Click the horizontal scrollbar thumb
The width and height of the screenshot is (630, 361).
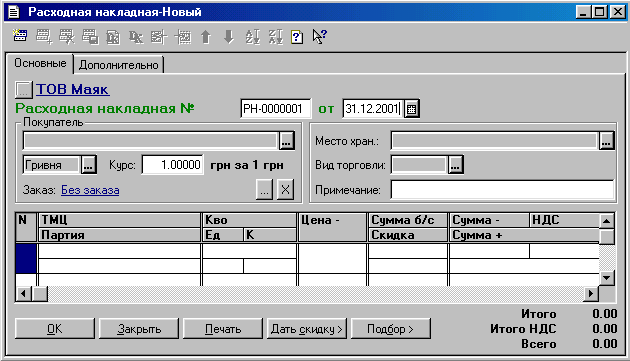[x=40, y=294]
